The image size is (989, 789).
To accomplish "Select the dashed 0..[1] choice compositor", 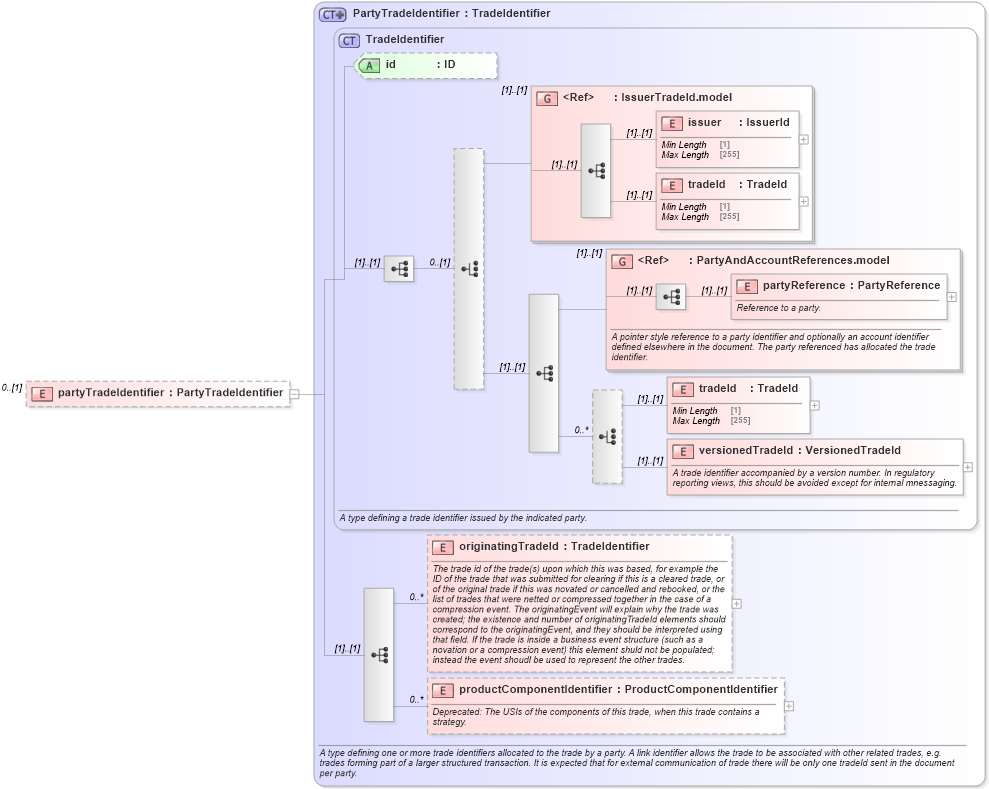I will [469, 269].
